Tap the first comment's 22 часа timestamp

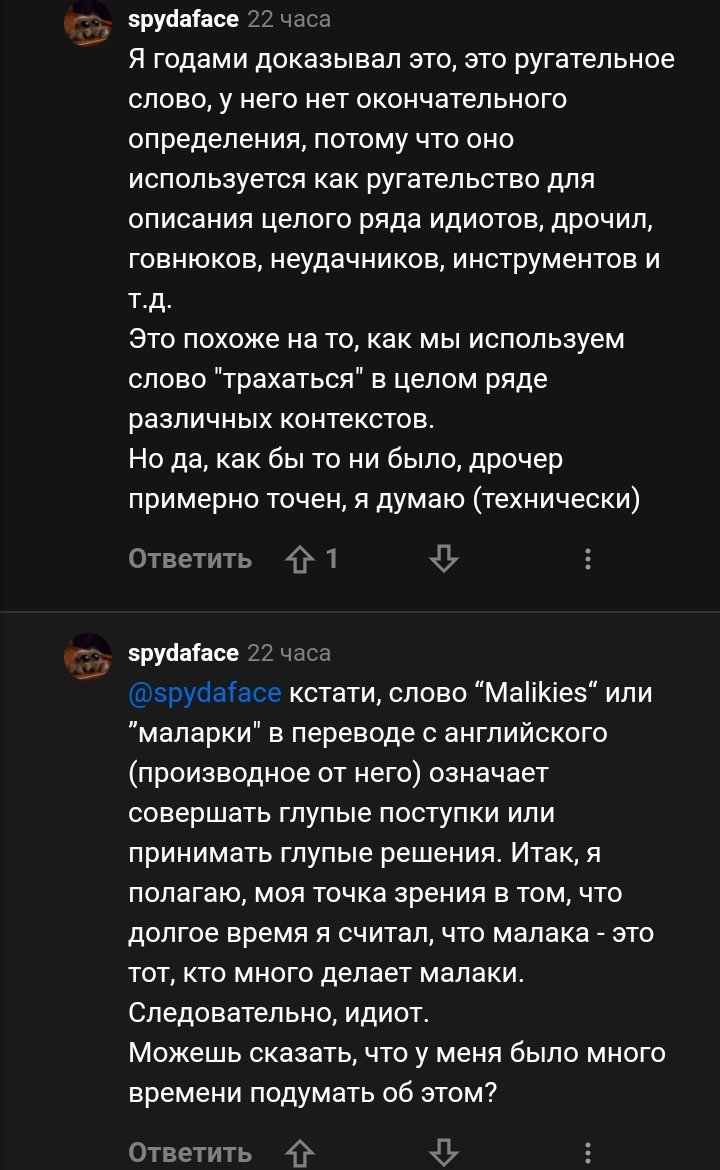(x=289, y=19)
